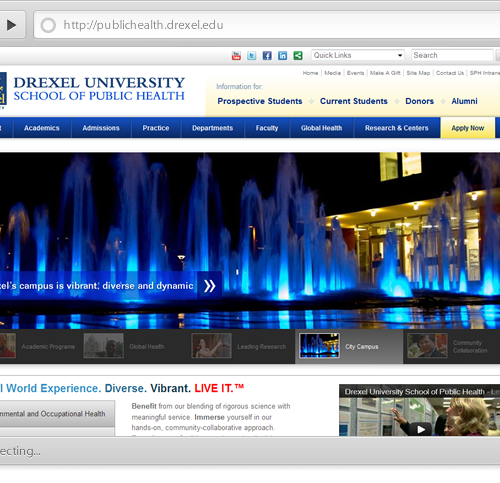The height and width of the screenshot is (483, 500).
Task: Open the Admissions menu
Action: 101,128
